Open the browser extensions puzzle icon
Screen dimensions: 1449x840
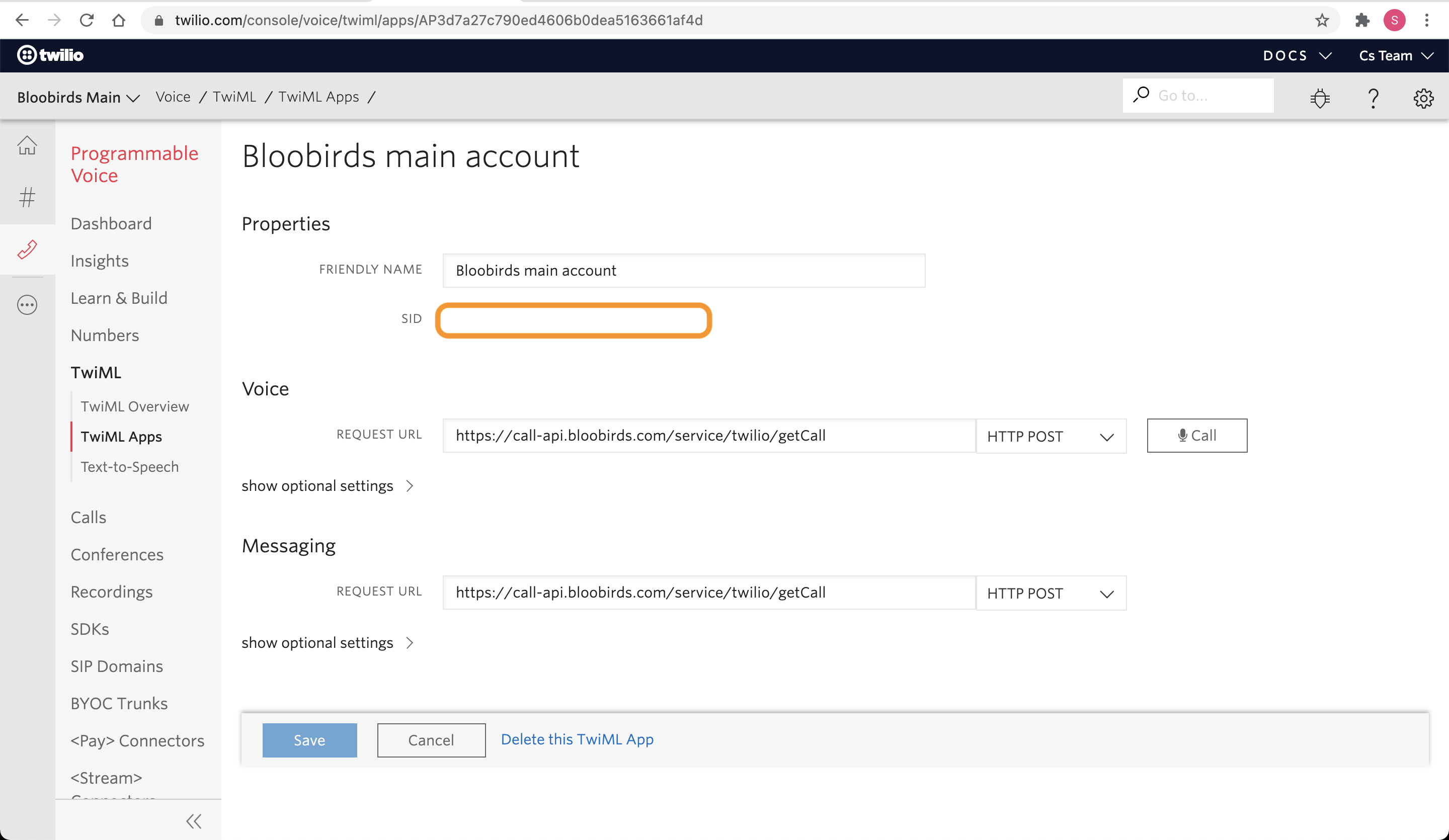click(x=1362, y=20)
